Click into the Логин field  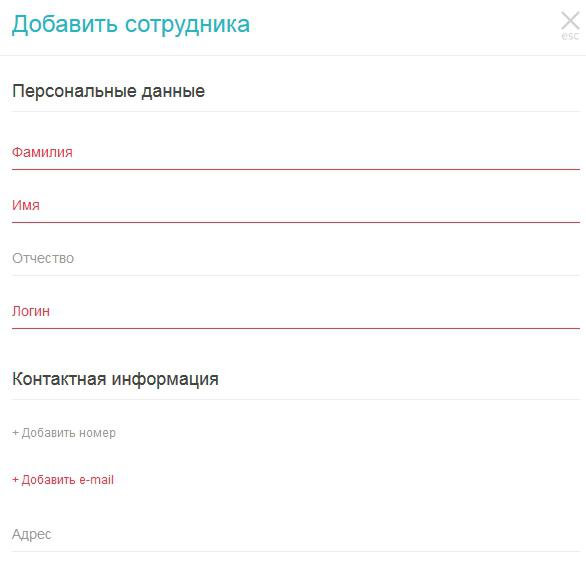(x=296, y=312)
